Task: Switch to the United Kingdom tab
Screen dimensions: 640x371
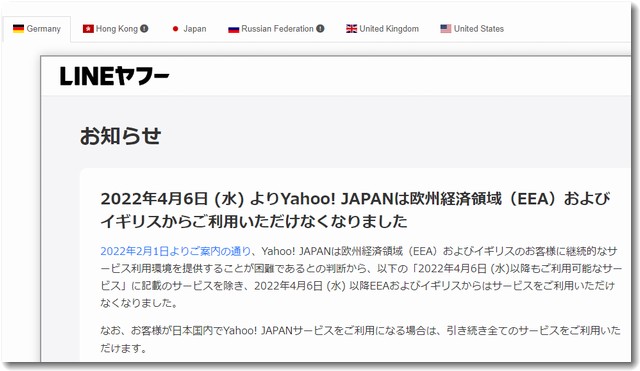Action: 382,29
